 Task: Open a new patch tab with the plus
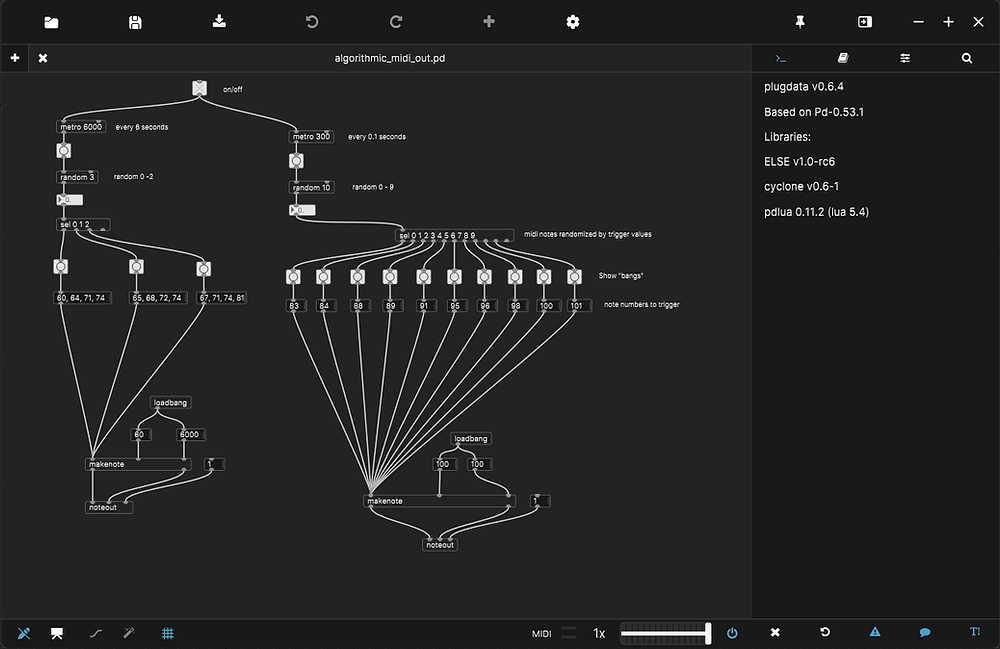point(14,58)
